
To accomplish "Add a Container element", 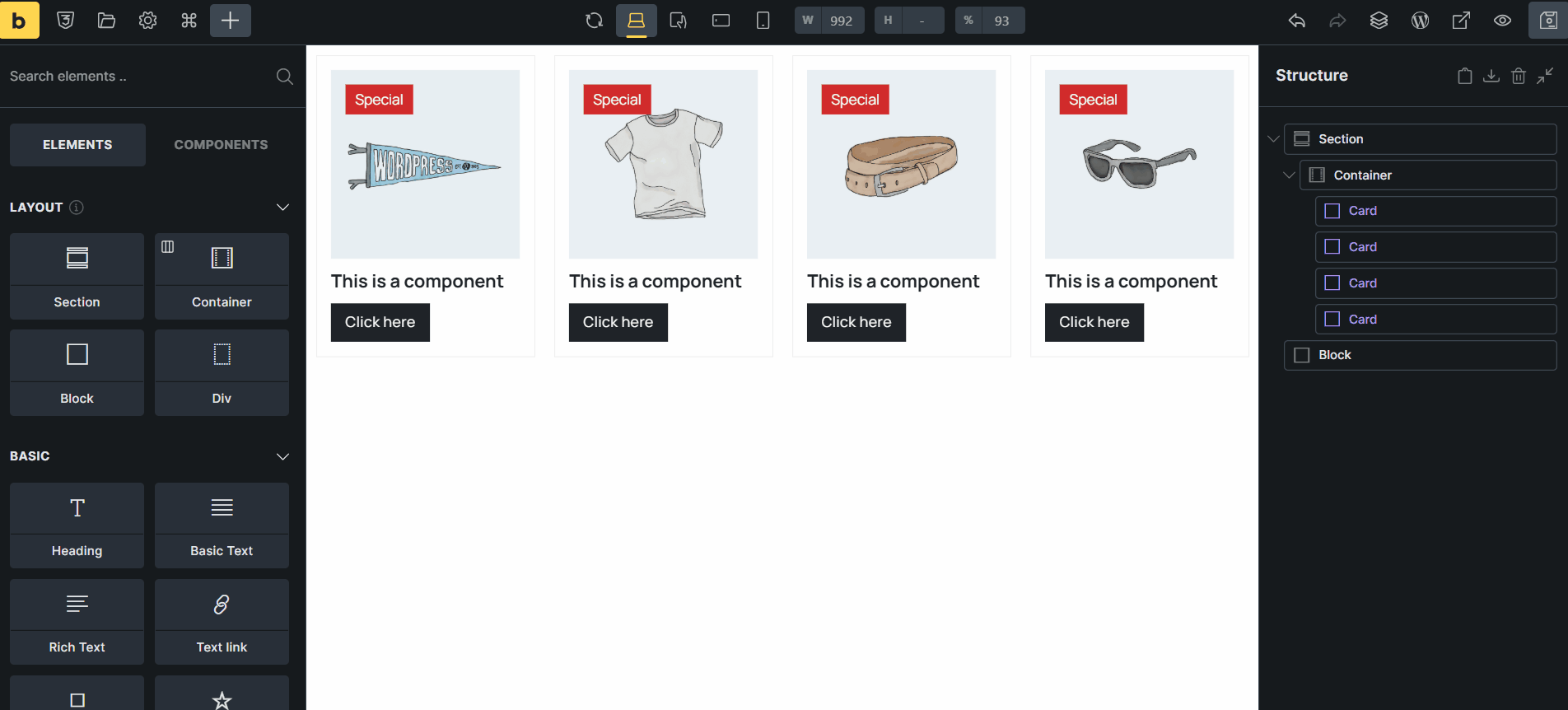I will point(222,276).
